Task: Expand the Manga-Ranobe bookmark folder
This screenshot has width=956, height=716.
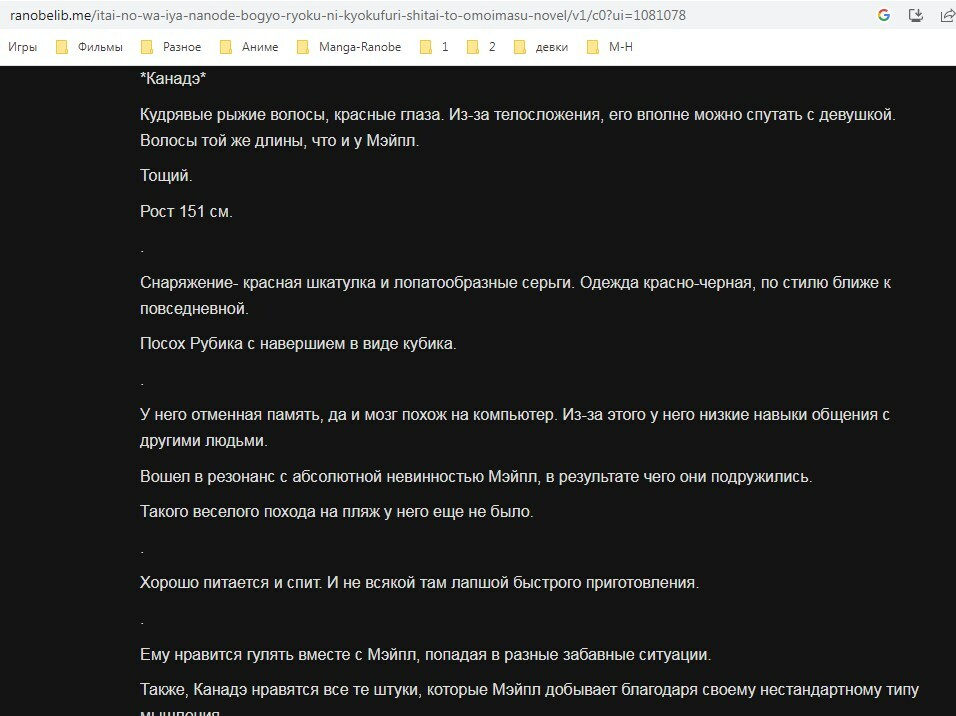Action: [x=349, y=47]
